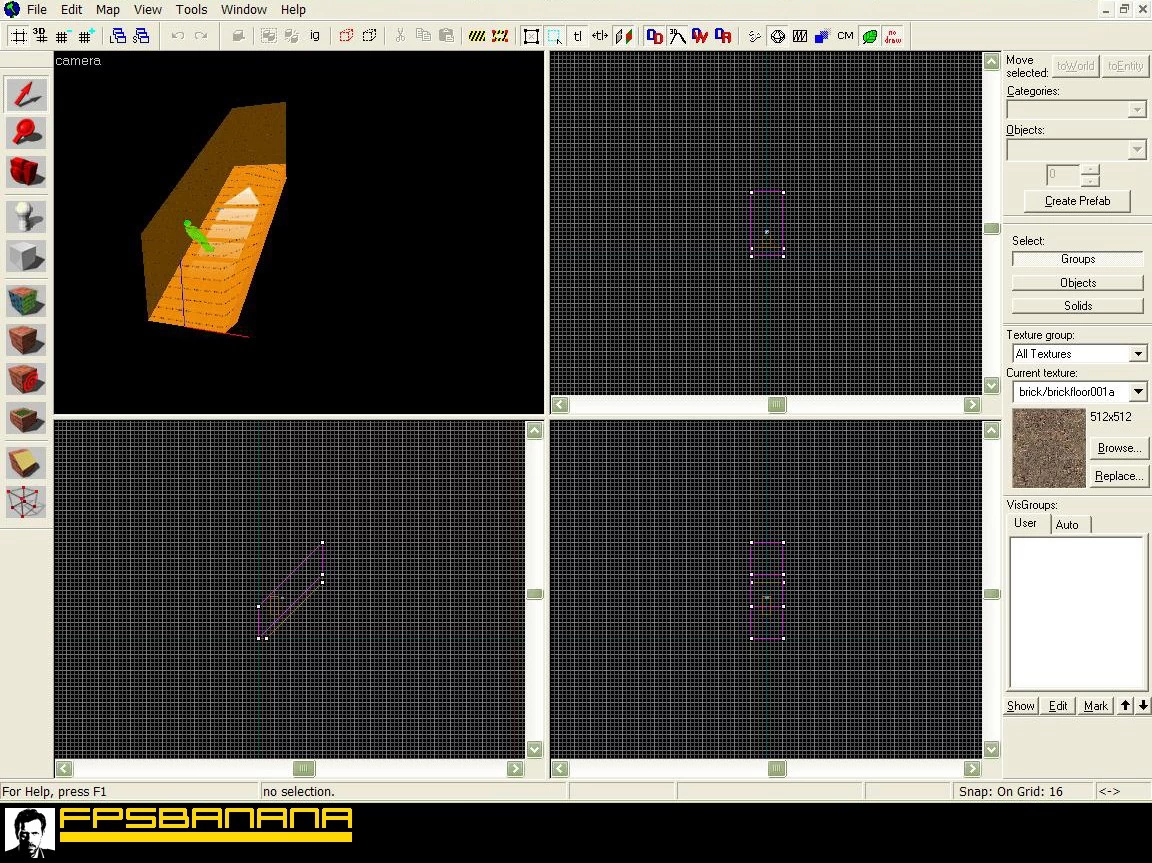The image size is (1152, 863).
Task: Select the Apply Decals tool
Action: (26, 379)
